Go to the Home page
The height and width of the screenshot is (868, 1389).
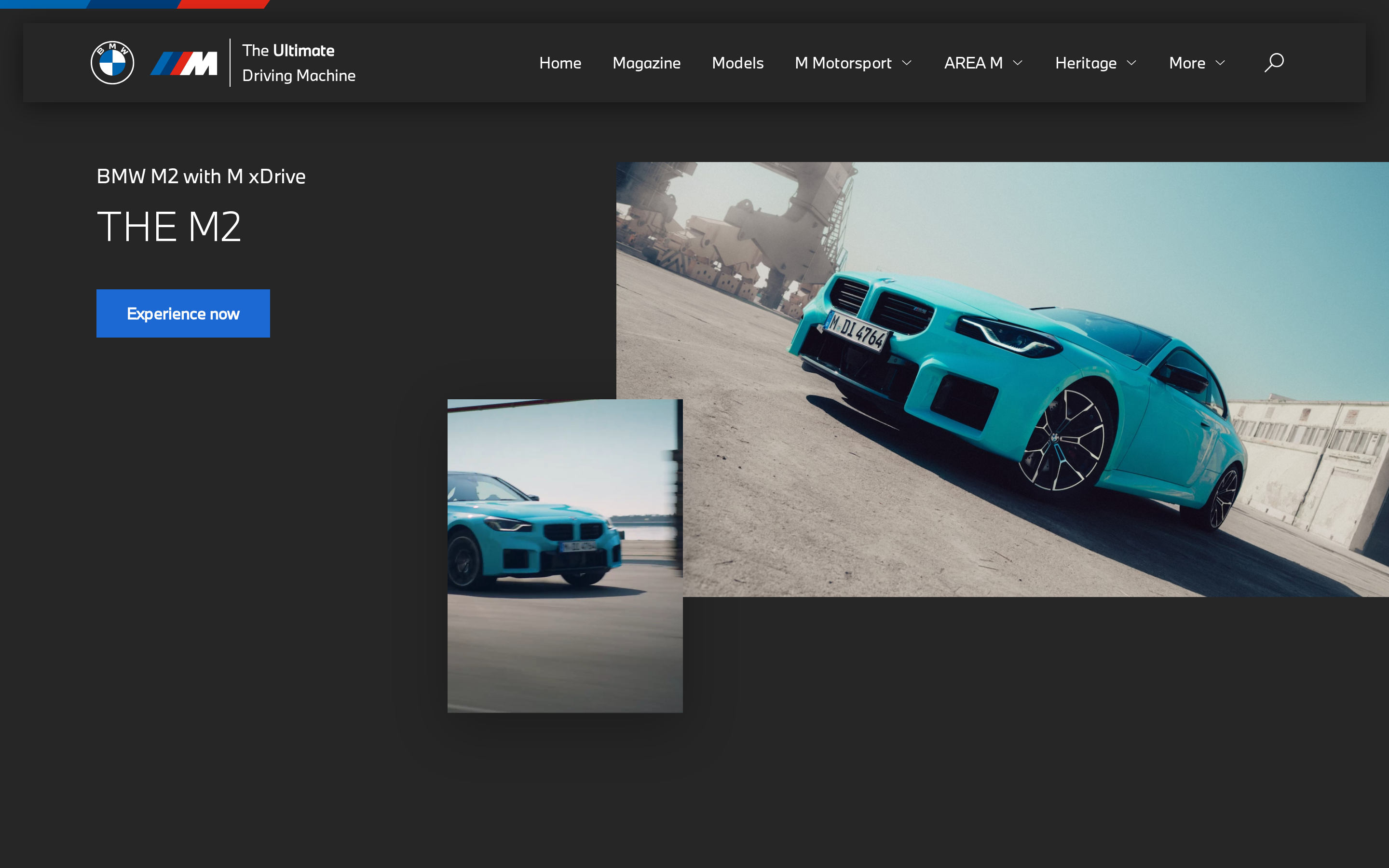pyautogui.click(x=560, y=63)
